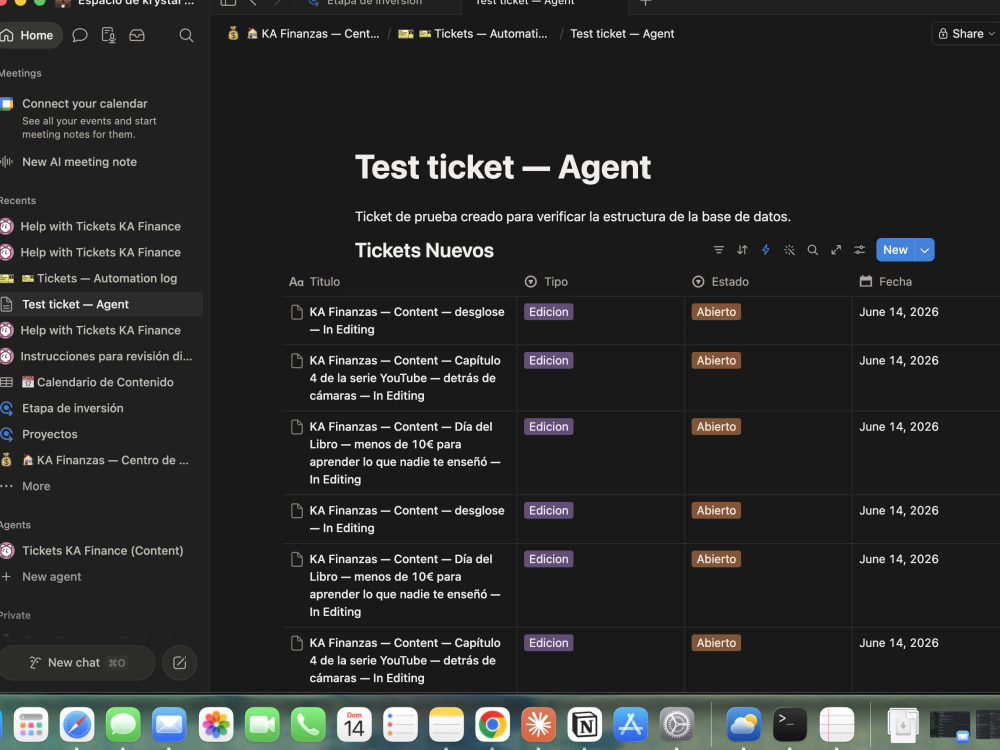Open the meetings icon beside the chat bubble
The height and width of the screenshot is (750, 1000).
(108, 35)
